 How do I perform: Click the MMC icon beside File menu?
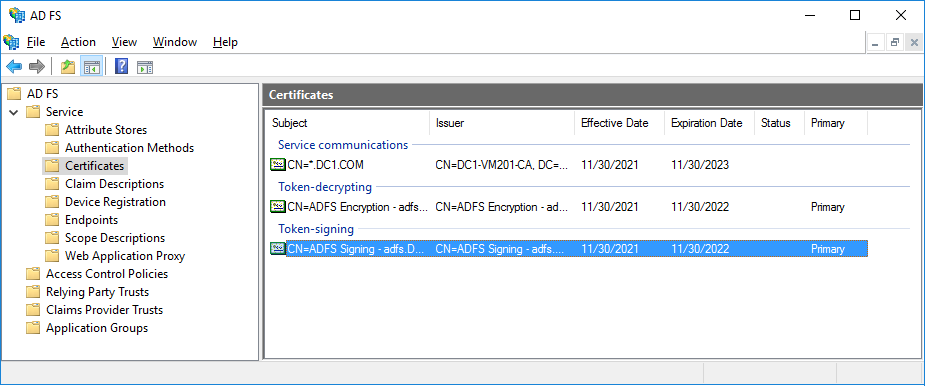coord(11,42)
